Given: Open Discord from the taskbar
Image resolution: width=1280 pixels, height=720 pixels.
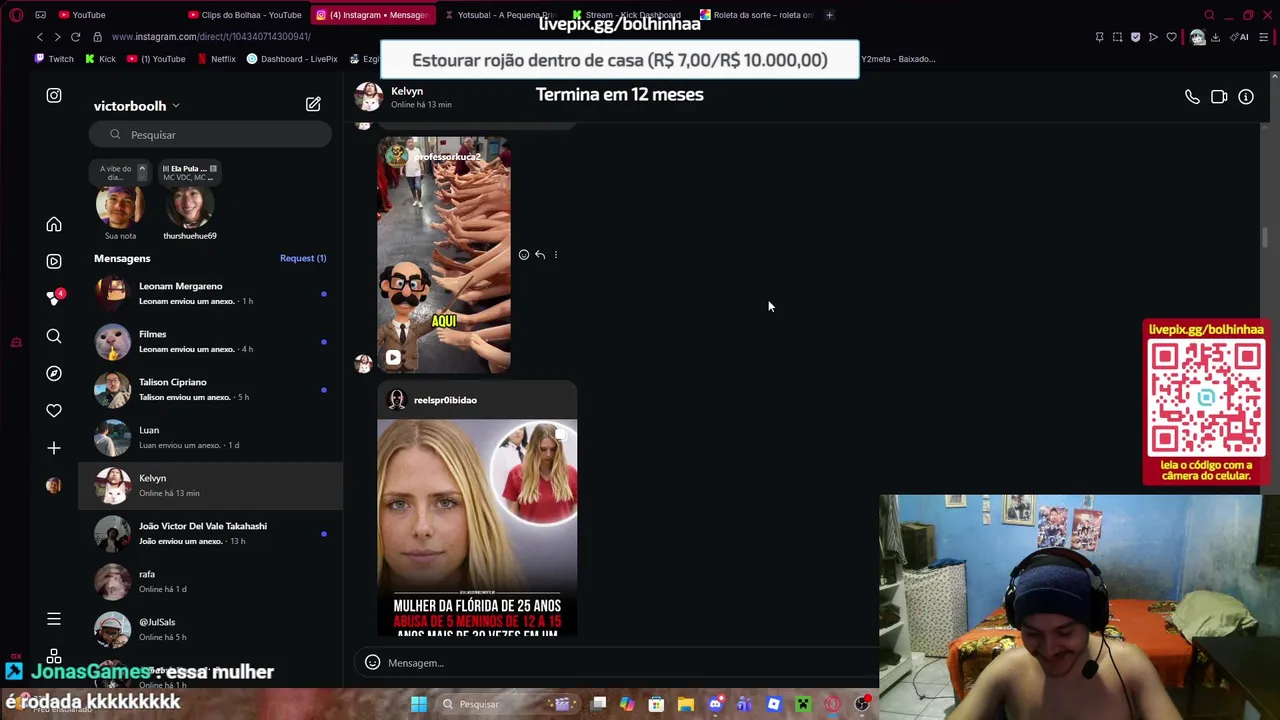Looking at the screenshot, I should pyautogui.click(x=715, y=704).
